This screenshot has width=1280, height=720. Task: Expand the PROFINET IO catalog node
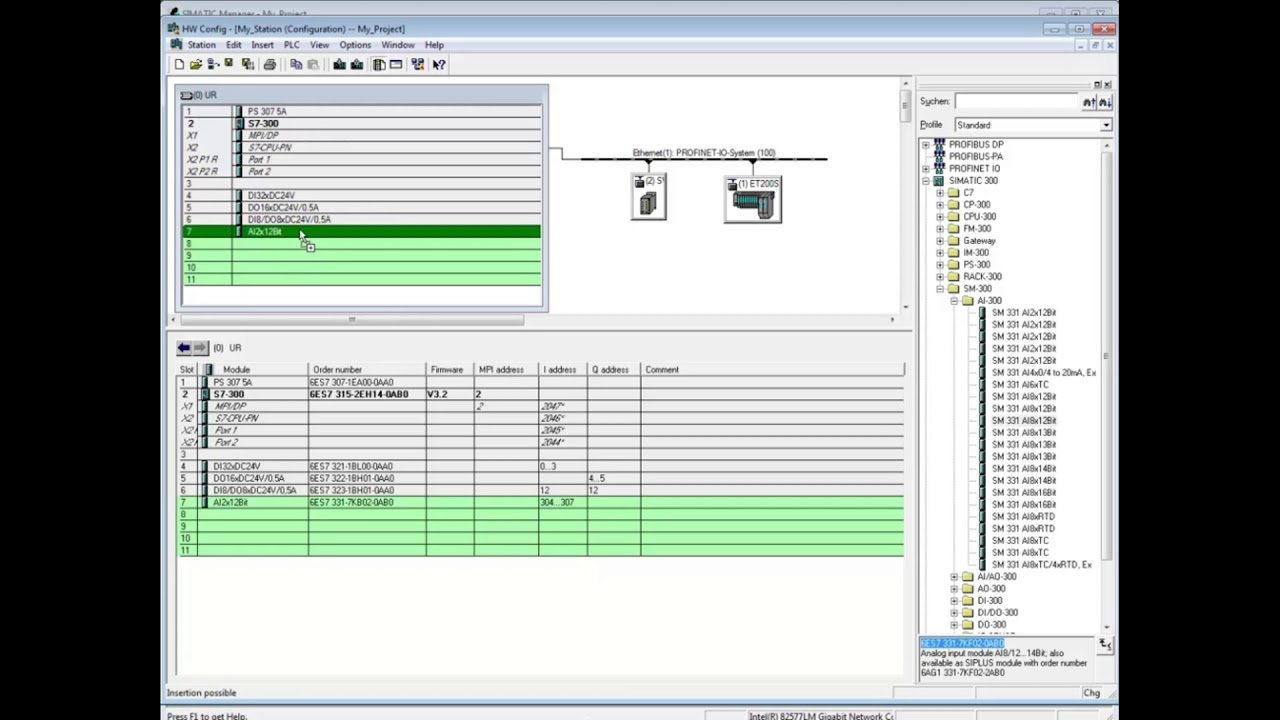[926, 169]
